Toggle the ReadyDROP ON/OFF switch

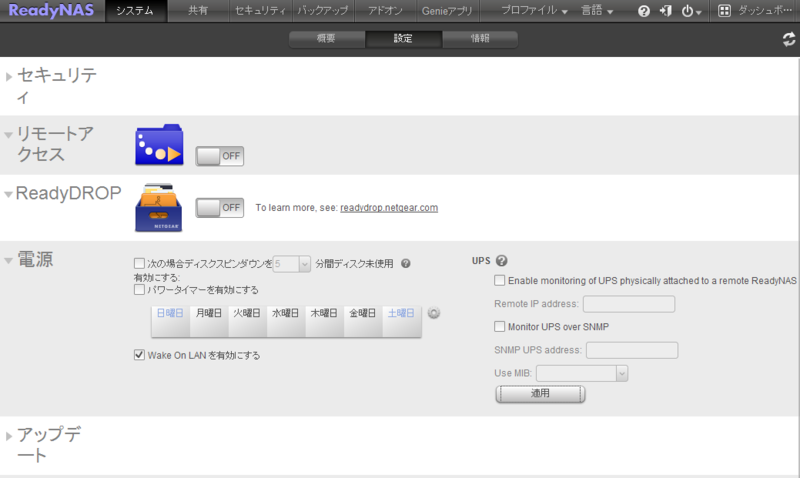220,208
